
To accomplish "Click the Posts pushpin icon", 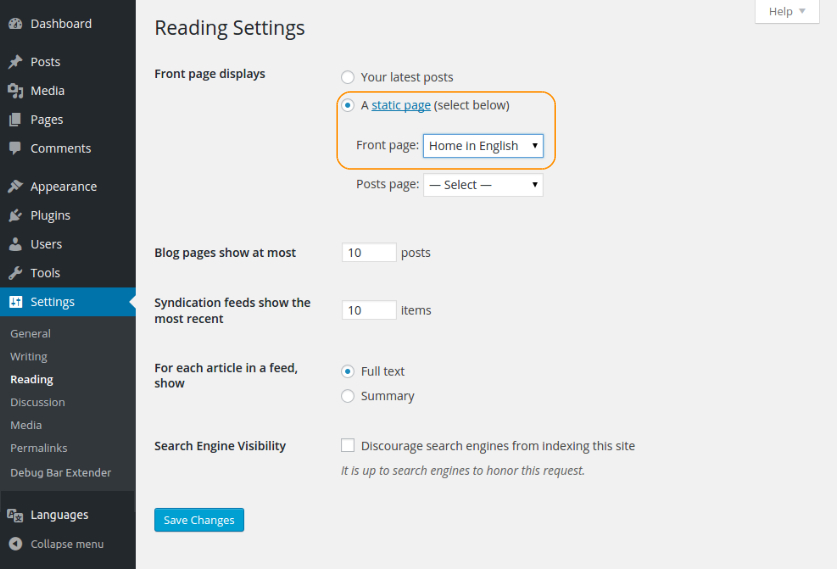I will (x=15, y=62).
